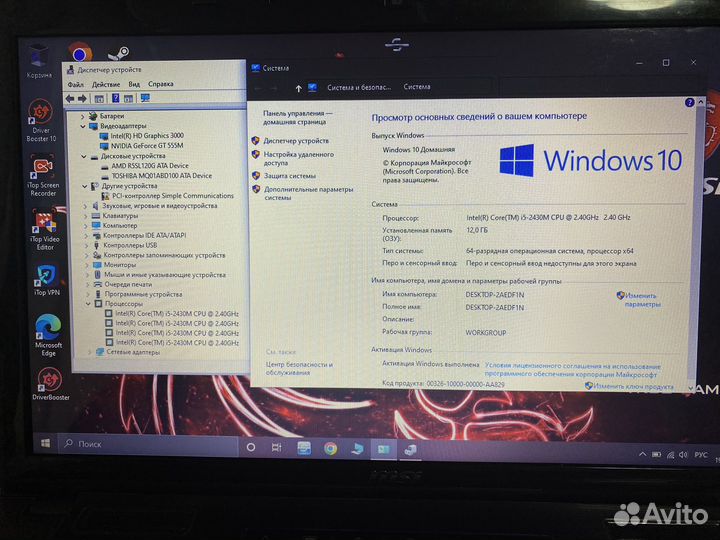Select Очереди печати tree item
Image resolution: width=720 pixels, height=540 pixels.
[122, 285]
